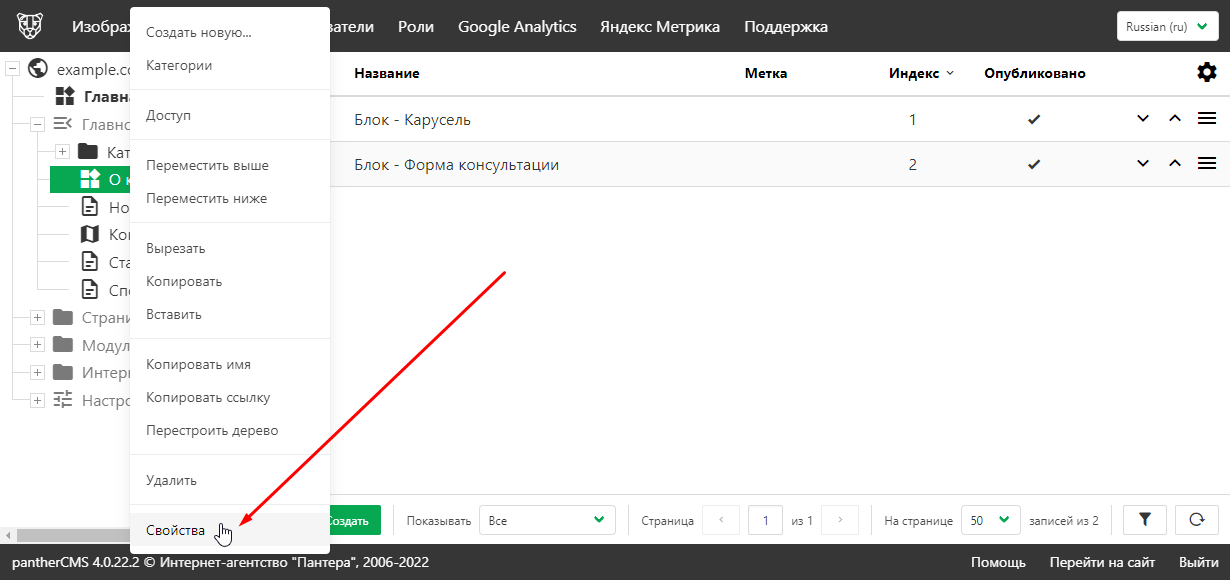
Task: Open the row menu for Блок - Карусель
Action: 1207,119
